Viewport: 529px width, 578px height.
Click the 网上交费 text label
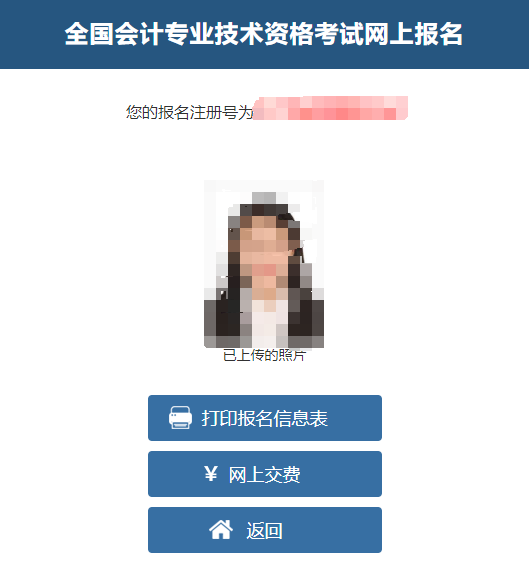[x=264, y=474]
